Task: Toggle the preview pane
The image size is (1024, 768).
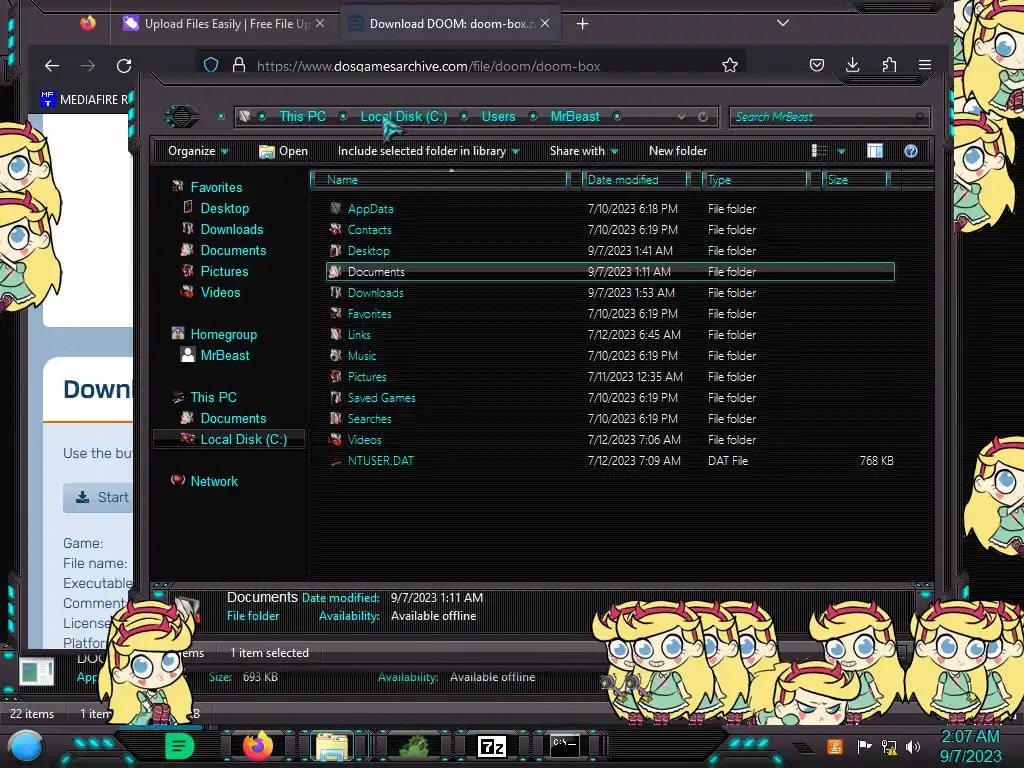Action: tap(875, 151)
